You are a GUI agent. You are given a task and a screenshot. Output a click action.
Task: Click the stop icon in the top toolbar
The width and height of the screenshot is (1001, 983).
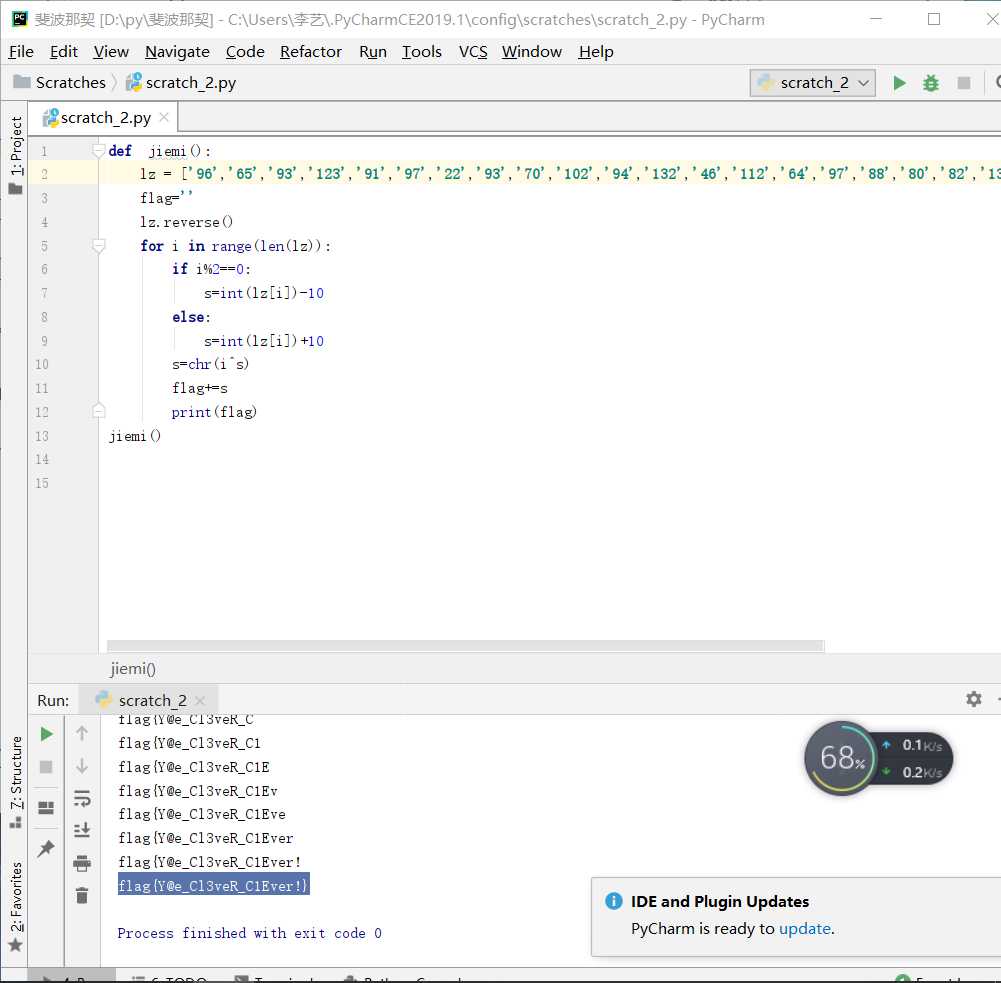pyautogui.click(x=964, y=83)
